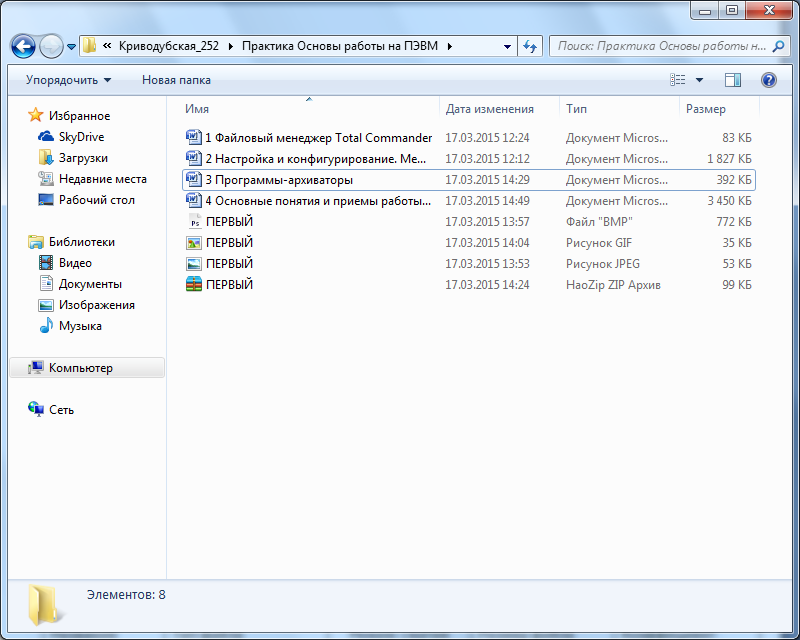800x640 pixels.
Task: Click the Музыка note icon
Action: coord(46,325)
